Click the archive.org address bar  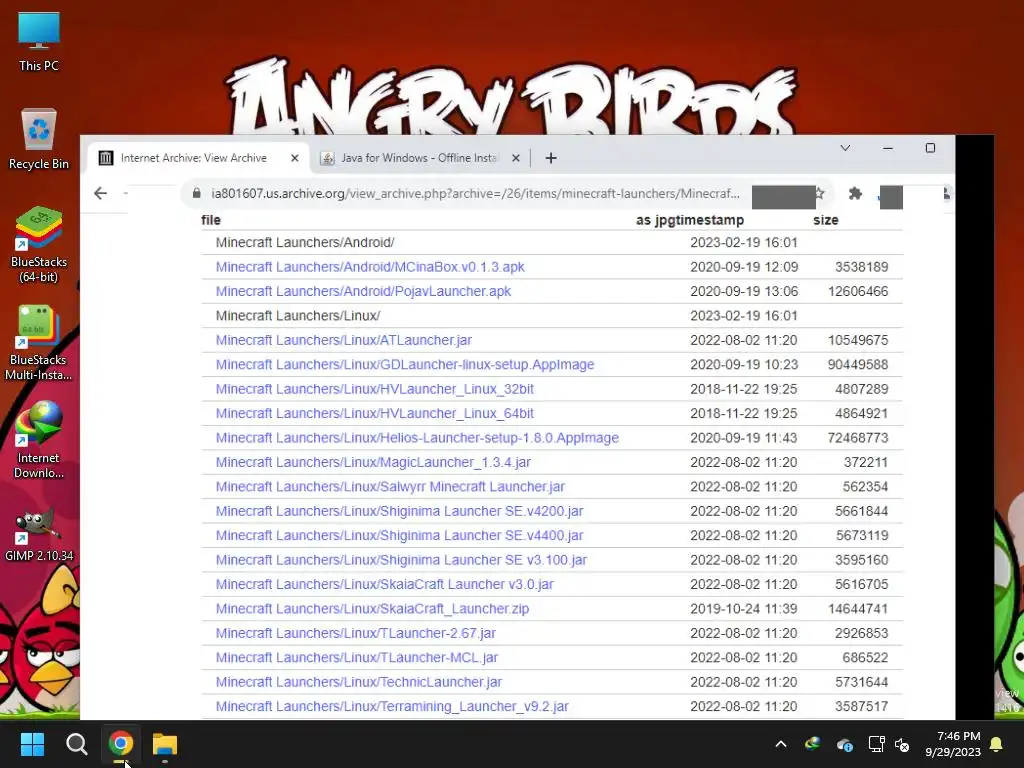tap(475, 193)
